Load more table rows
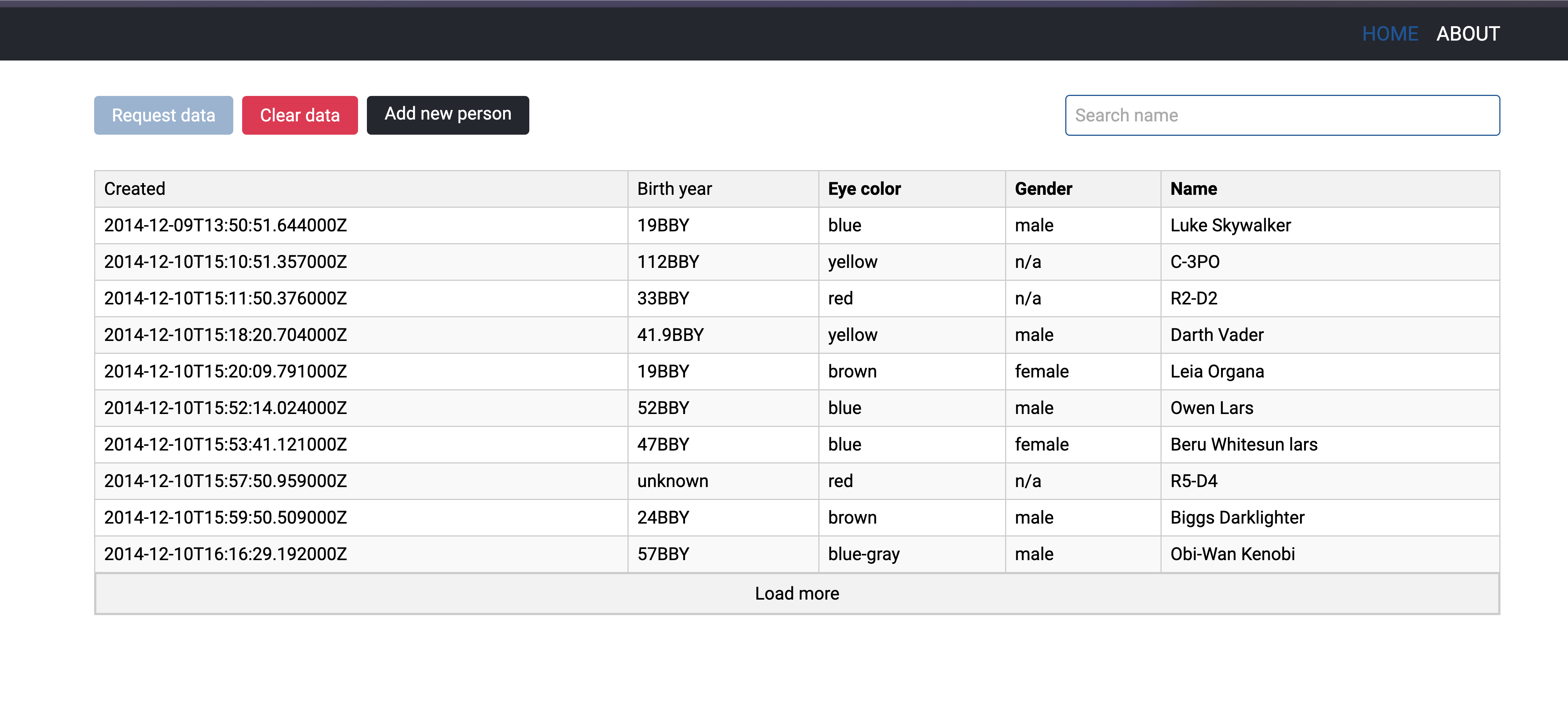 [x=796, y=593]
